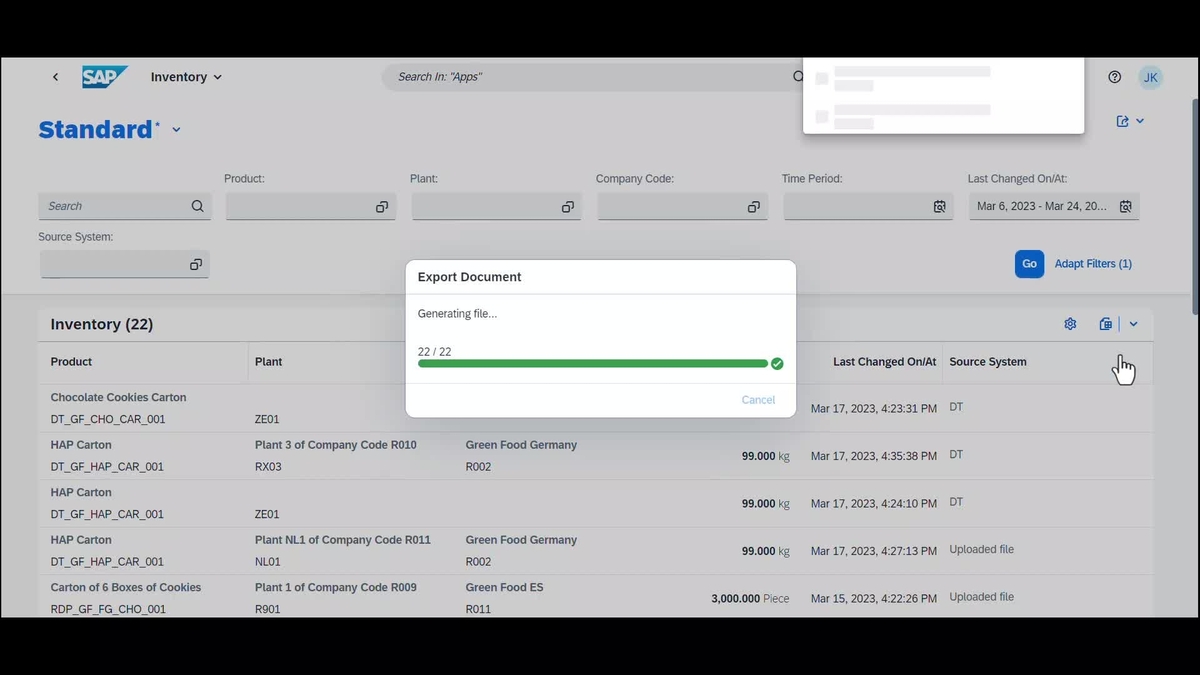
Task: Click the export to spreadsheet icon
Action: 1105,324
